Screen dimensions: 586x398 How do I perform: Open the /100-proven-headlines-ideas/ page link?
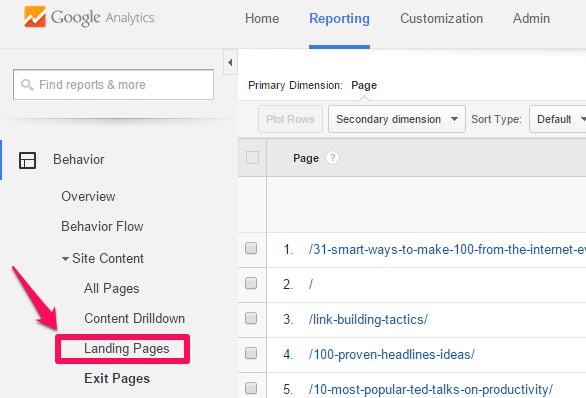point(392,354)
